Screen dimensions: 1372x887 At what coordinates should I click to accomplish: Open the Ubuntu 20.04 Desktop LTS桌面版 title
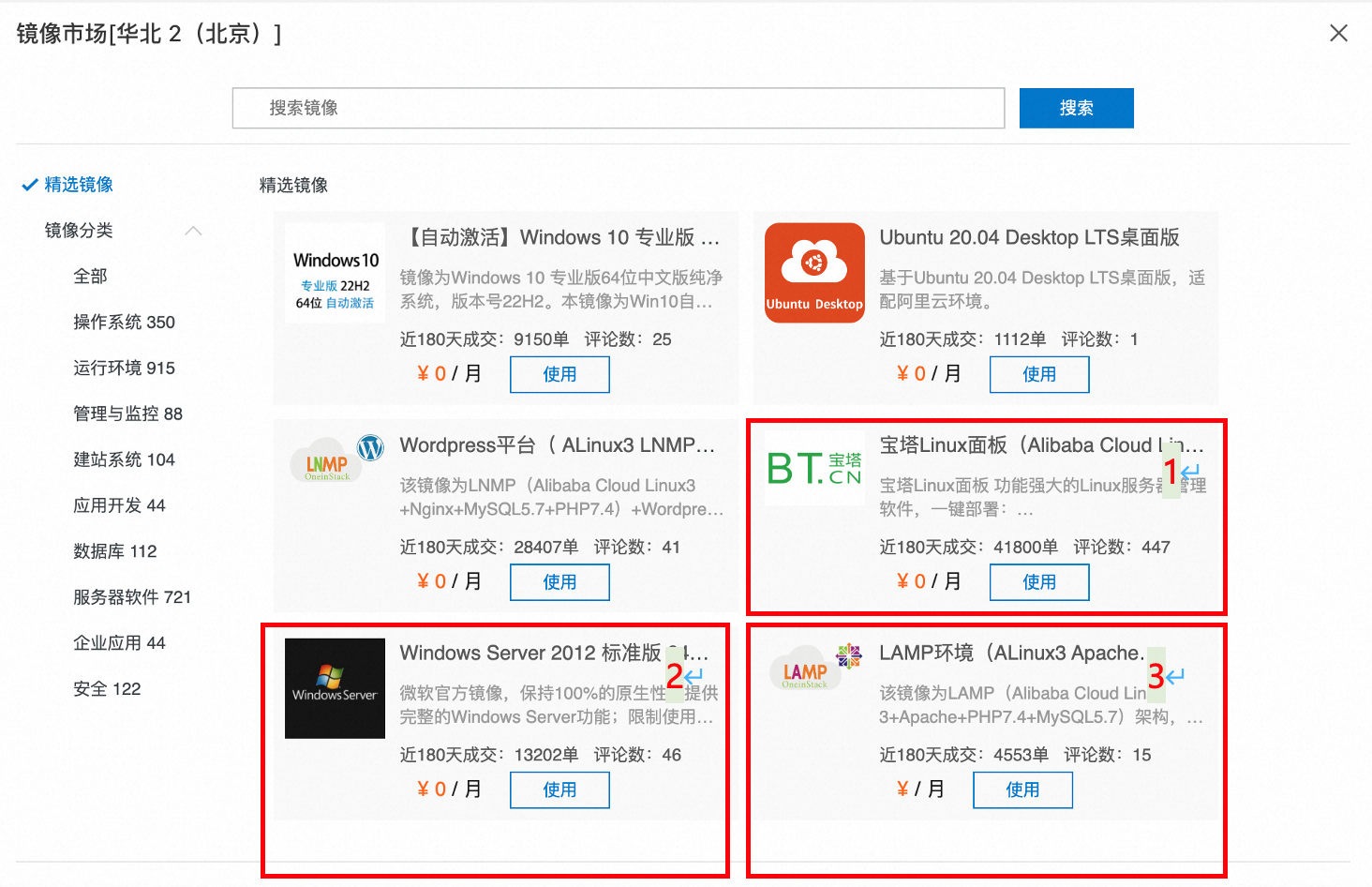point(1029,238)
